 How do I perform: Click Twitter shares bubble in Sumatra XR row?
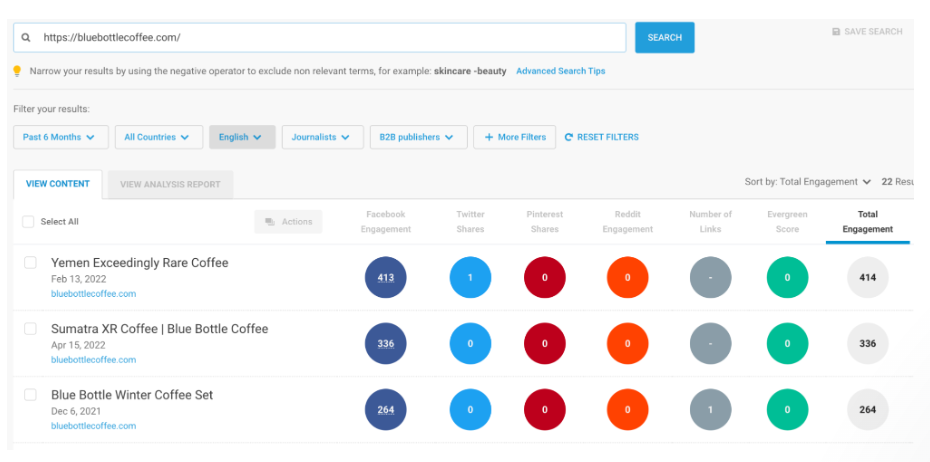[470, 343]
